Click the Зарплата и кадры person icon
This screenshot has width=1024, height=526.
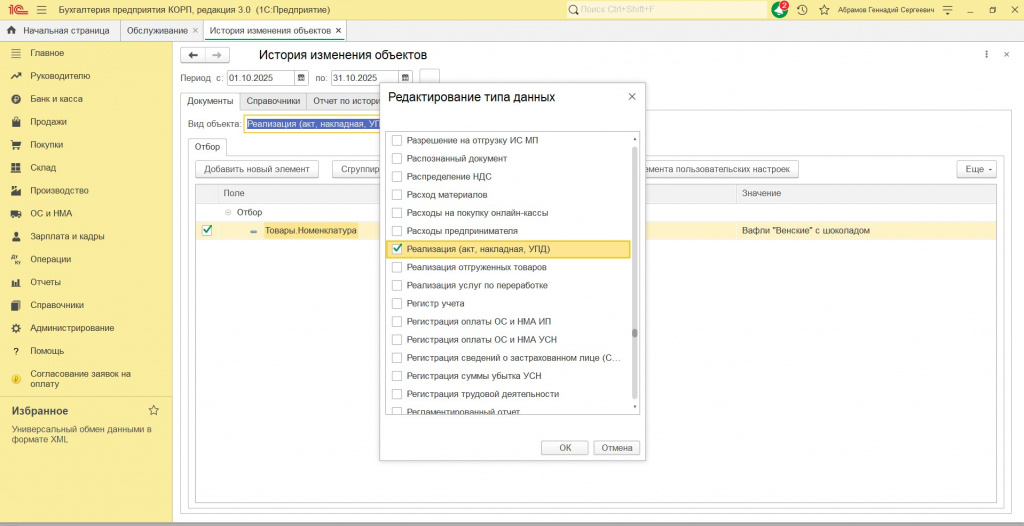16,236
